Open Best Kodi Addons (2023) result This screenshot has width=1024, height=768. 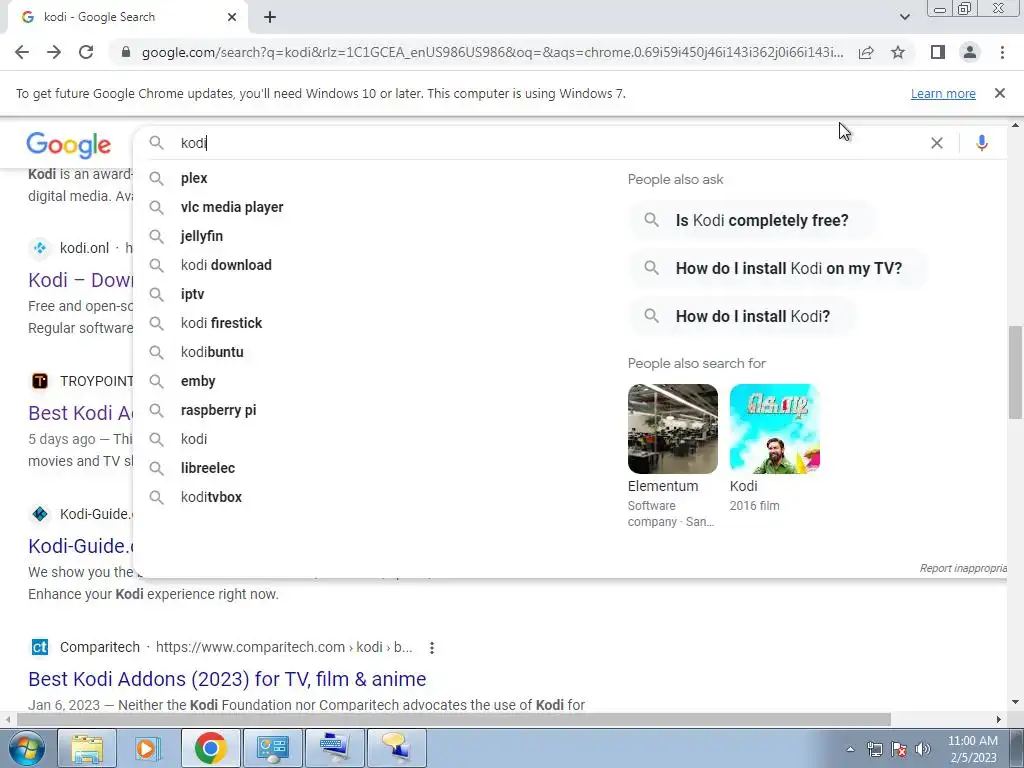coord(227,679)
